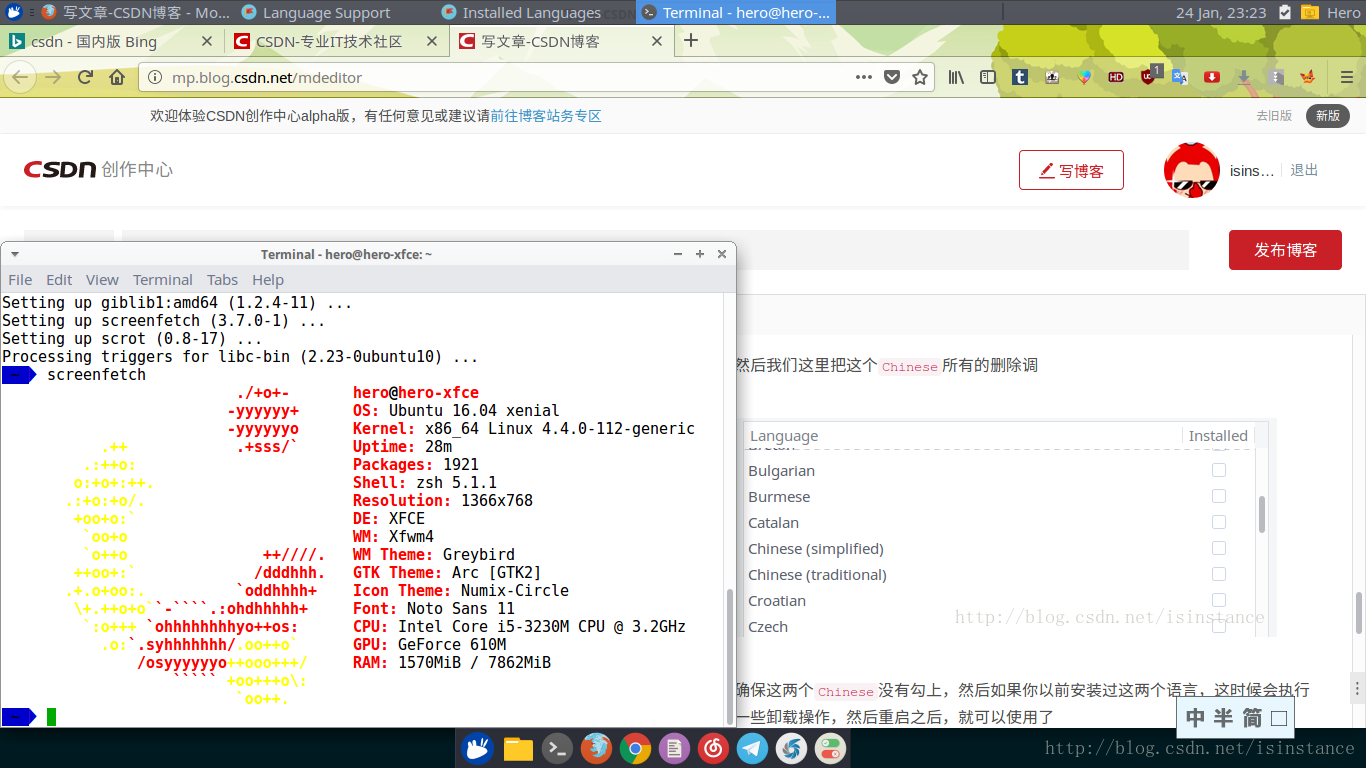Screen dimensions: 1366x768
Task: Show site information for mp.blog.csdn.net
Action: coord(154,77)
